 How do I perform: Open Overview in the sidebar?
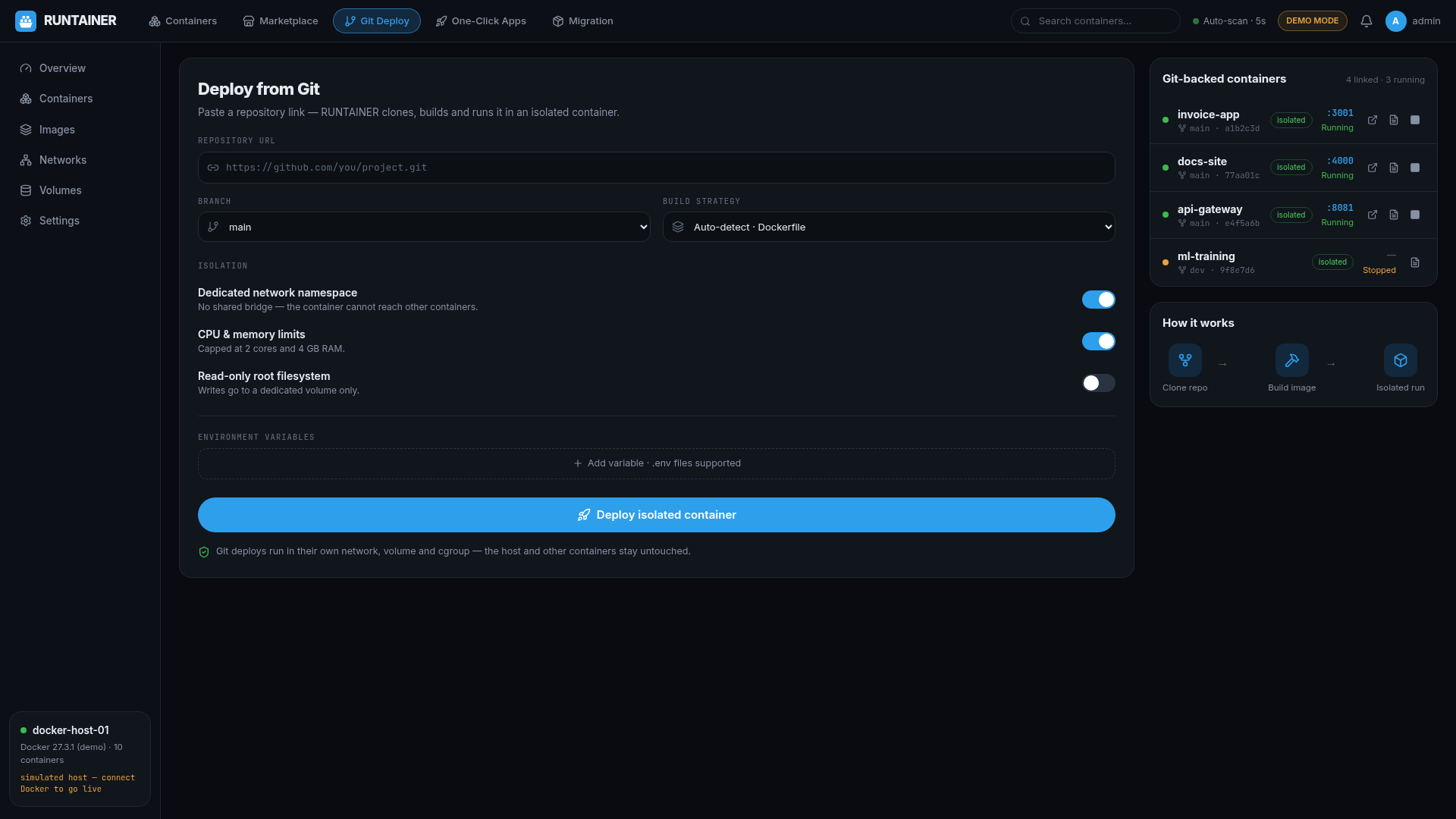(x=80, y=68)
